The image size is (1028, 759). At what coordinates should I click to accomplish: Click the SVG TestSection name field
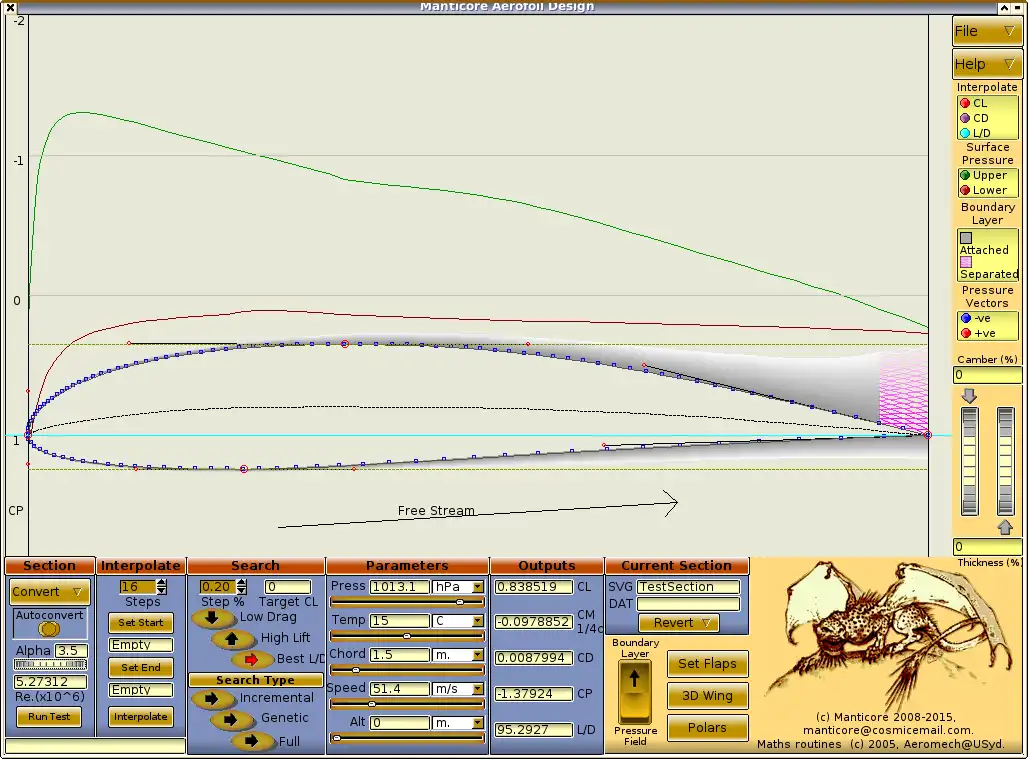tap(689, 587)
